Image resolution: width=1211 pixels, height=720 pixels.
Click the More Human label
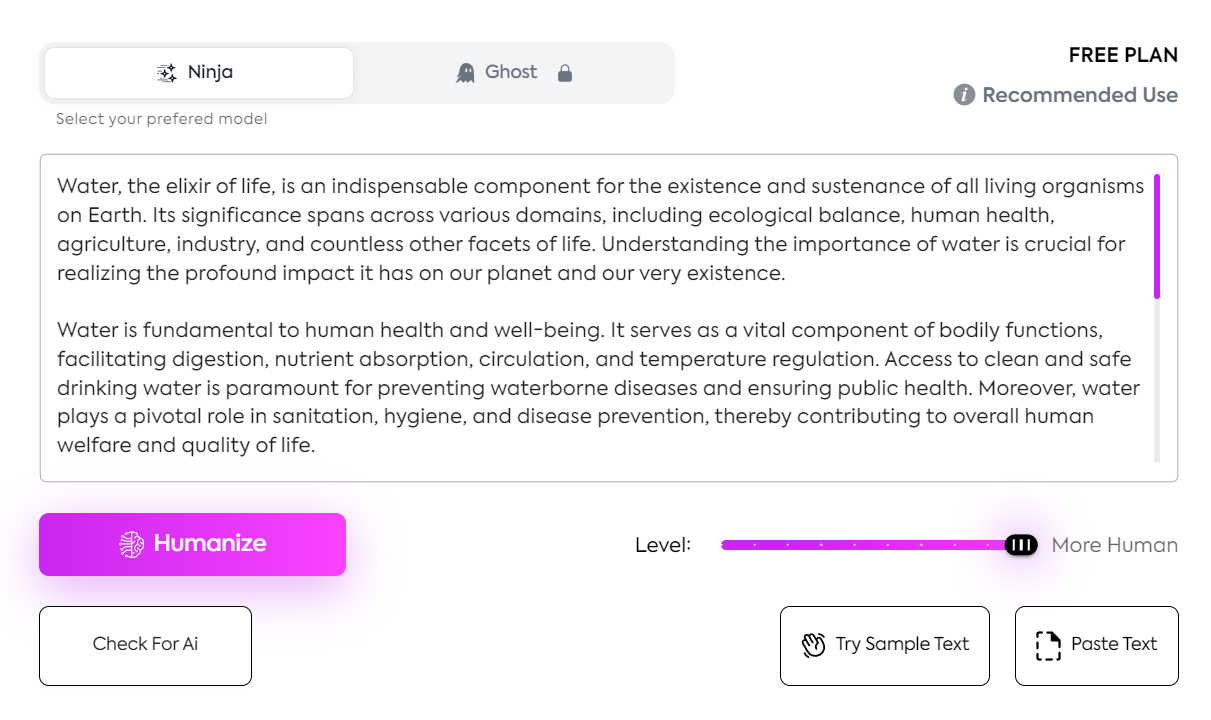click(x=1115, y=545)
